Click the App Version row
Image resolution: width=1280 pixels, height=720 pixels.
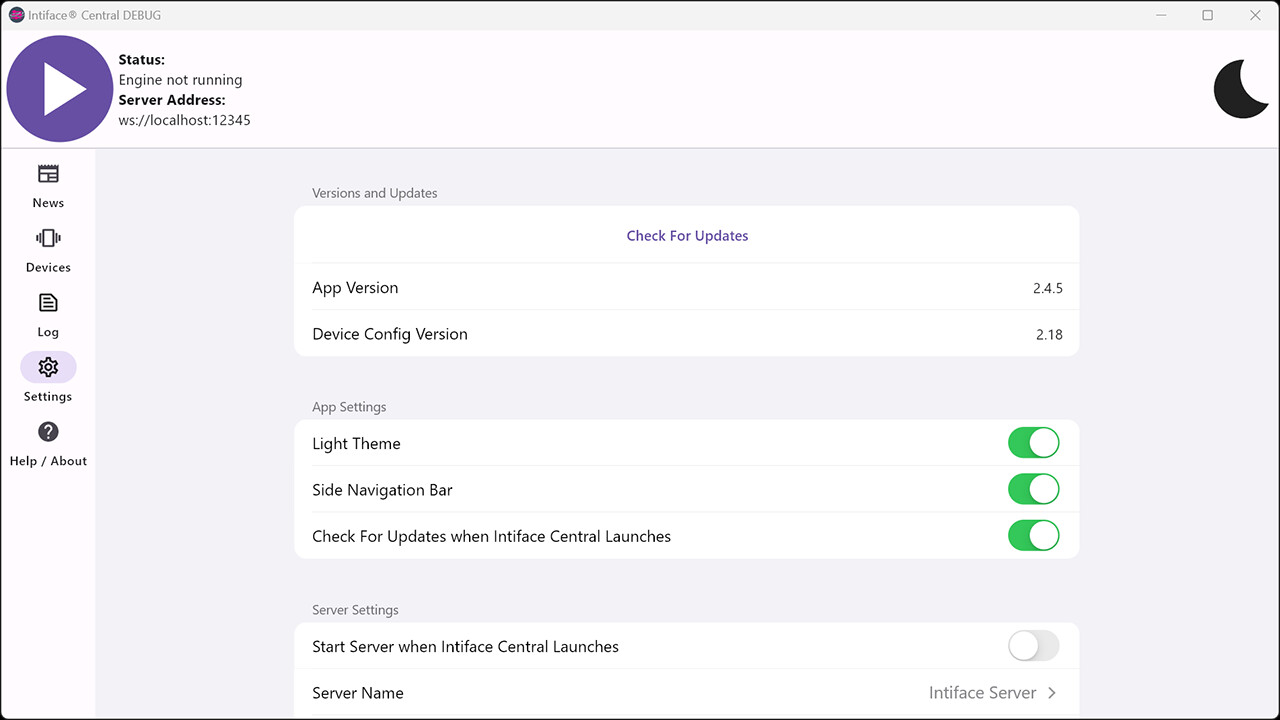tap(687, 287)
